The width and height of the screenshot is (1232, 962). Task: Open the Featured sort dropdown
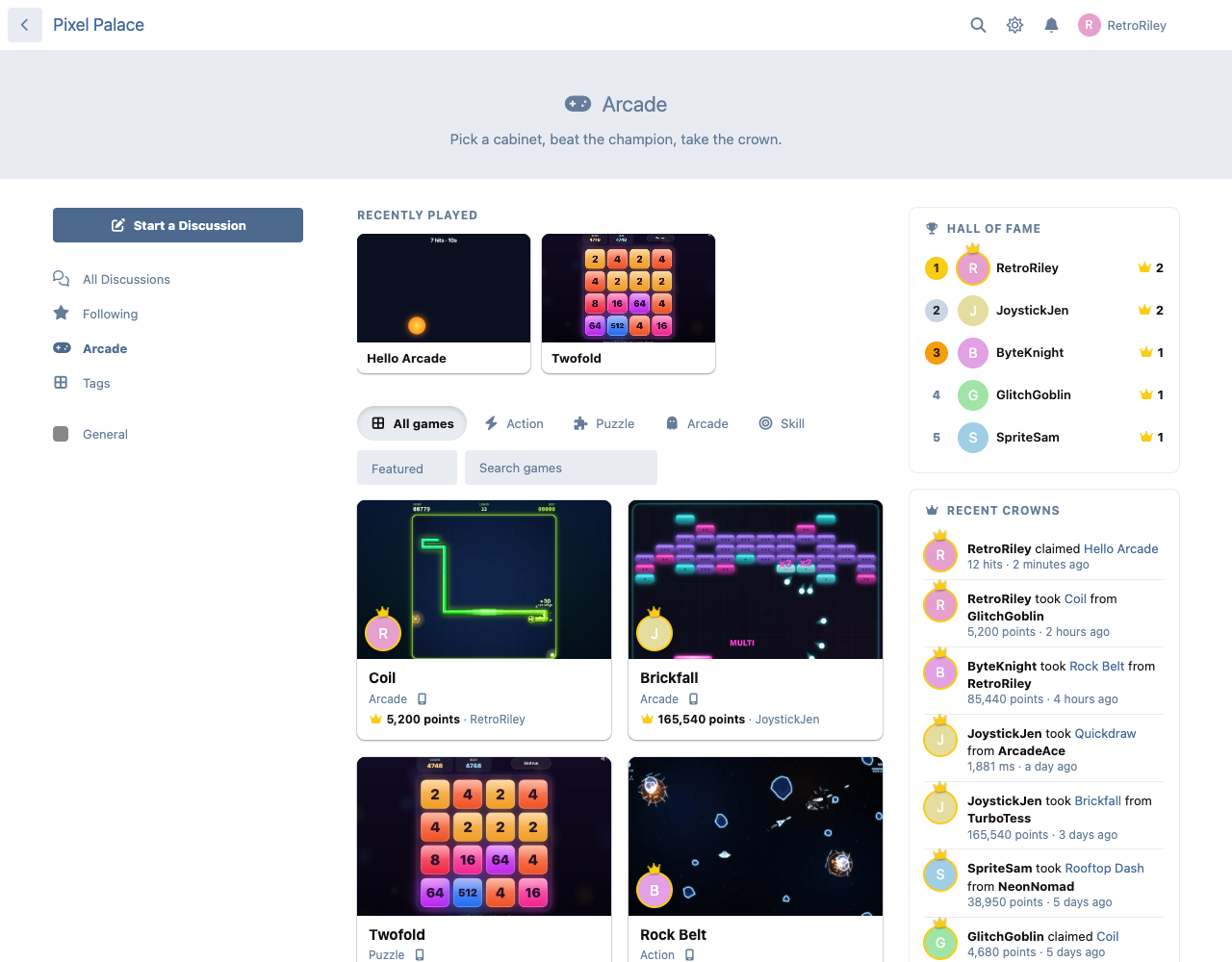point(407,468)
